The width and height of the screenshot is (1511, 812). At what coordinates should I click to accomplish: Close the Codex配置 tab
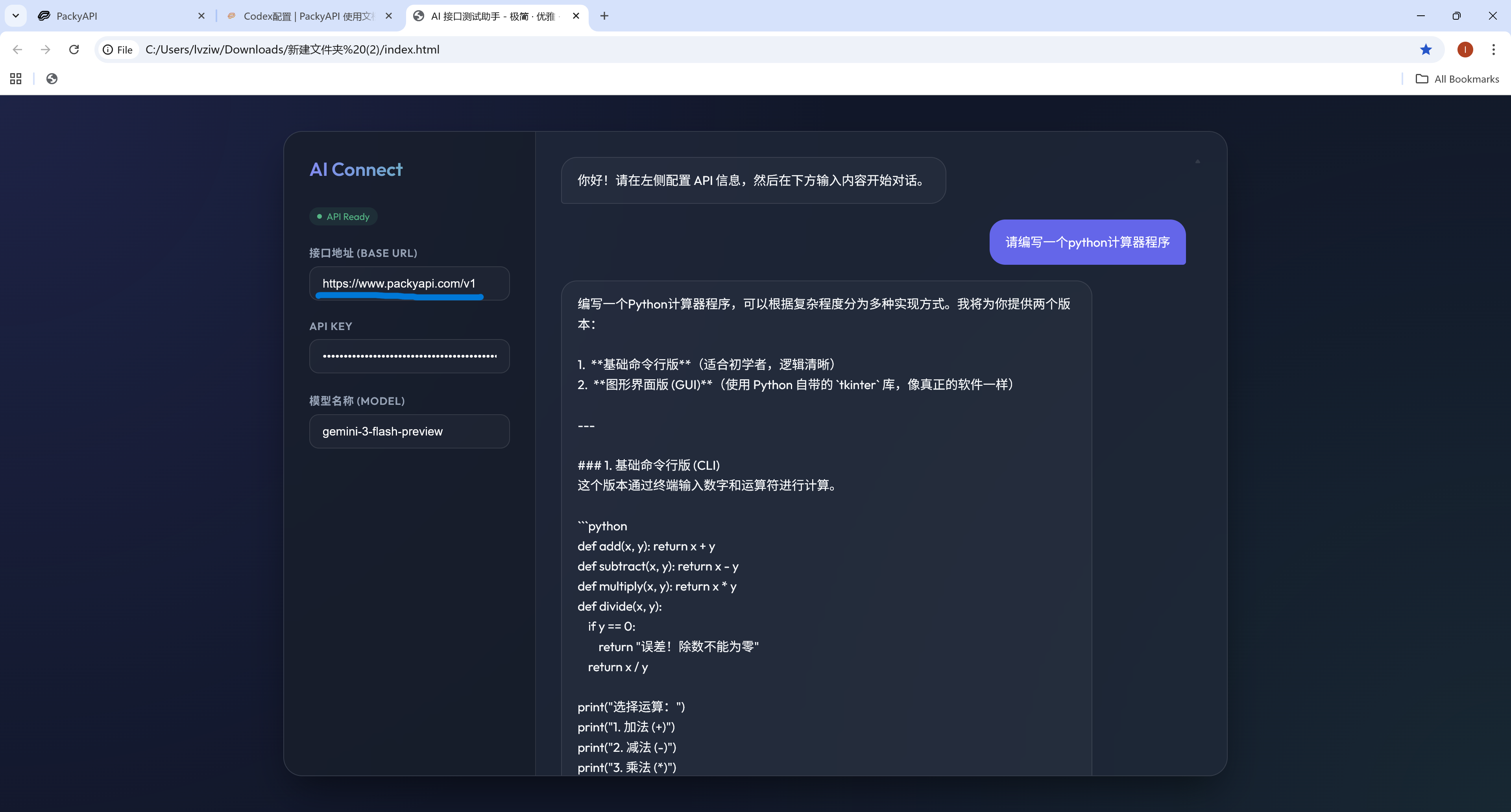tap(388, 16)
